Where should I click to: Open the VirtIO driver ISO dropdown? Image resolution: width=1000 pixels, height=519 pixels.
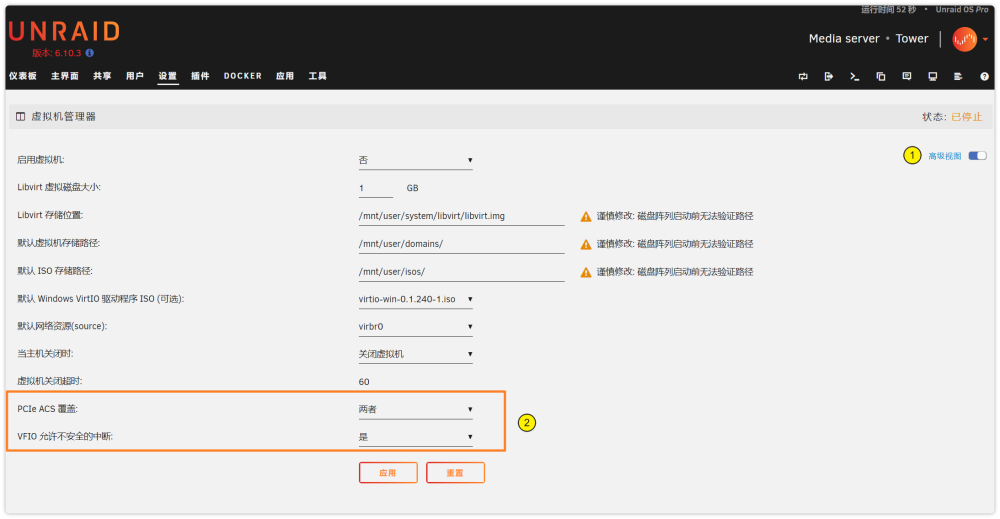415,299
